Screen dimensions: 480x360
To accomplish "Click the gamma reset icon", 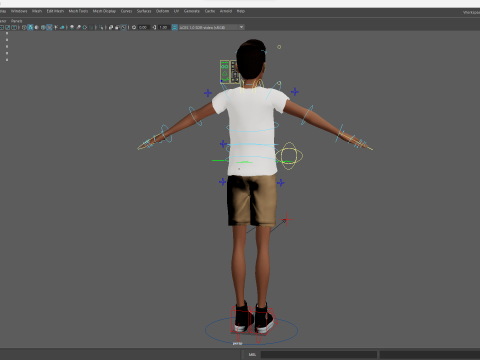I will tap(154, 27).
